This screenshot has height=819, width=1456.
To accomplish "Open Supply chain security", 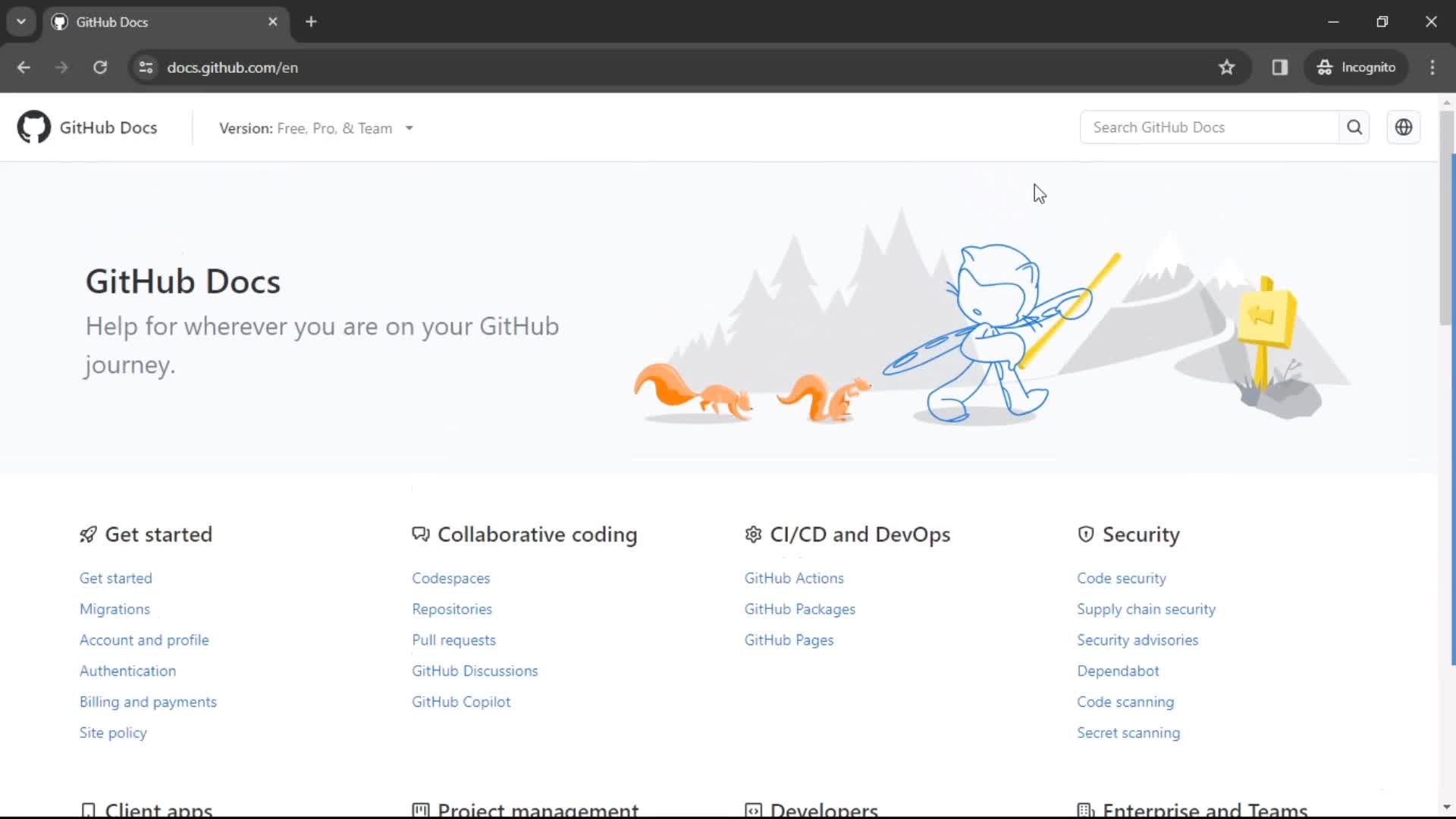I will (x=1146, y=609).
